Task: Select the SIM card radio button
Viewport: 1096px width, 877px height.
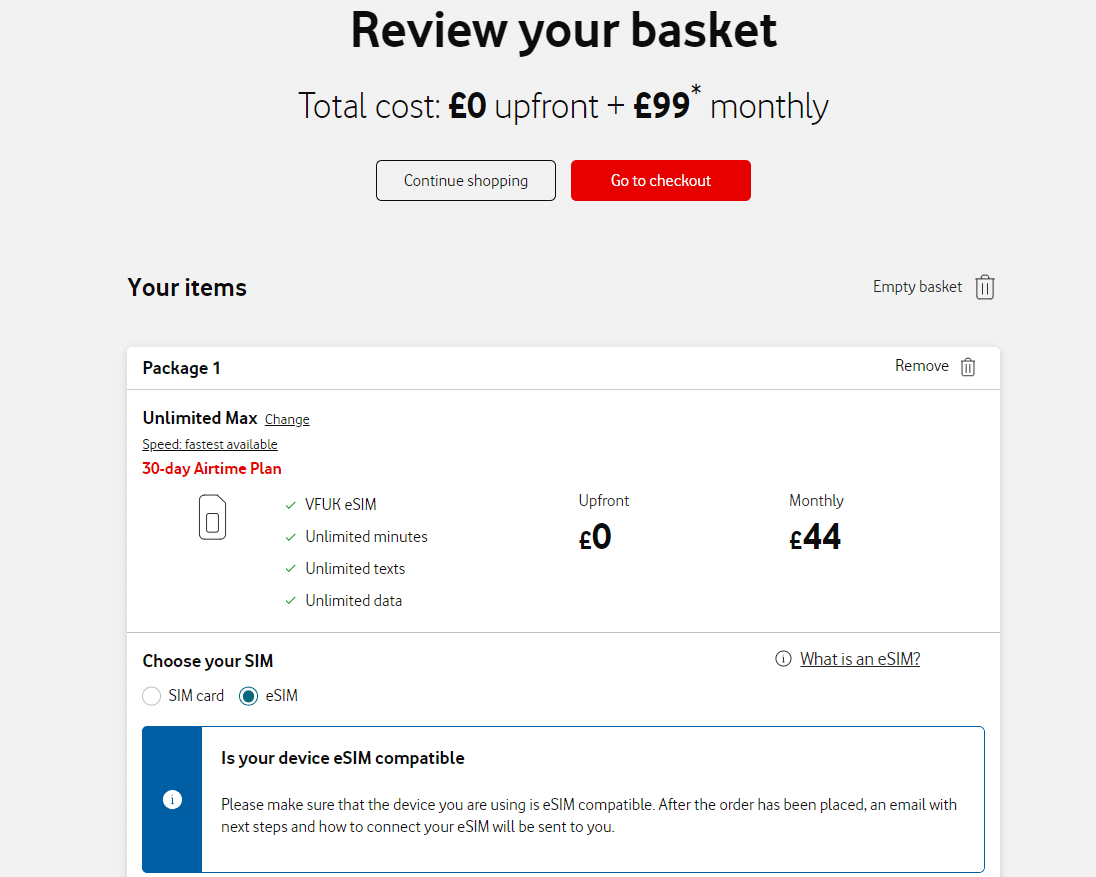Action: [x=151, y=695]
